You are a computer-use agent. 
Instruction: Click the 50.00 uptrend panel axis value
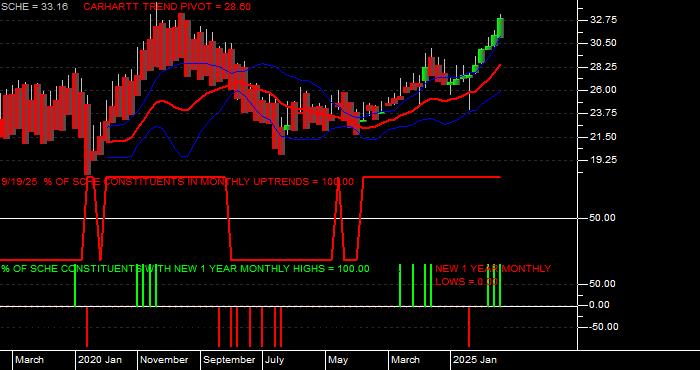click(x=604, y=218)
